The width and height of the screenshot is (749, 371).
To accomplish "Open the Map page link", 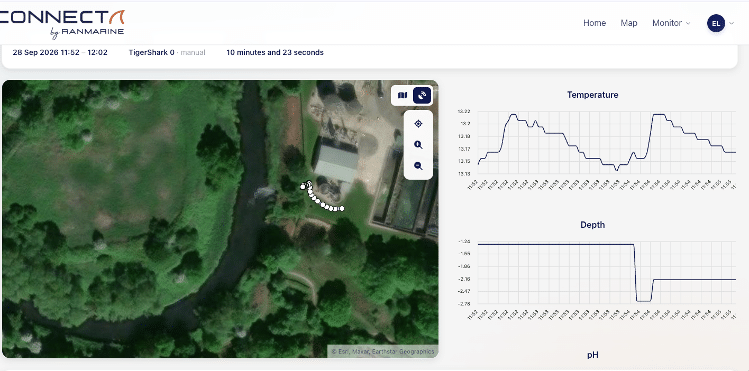I will tap(629, 23).
